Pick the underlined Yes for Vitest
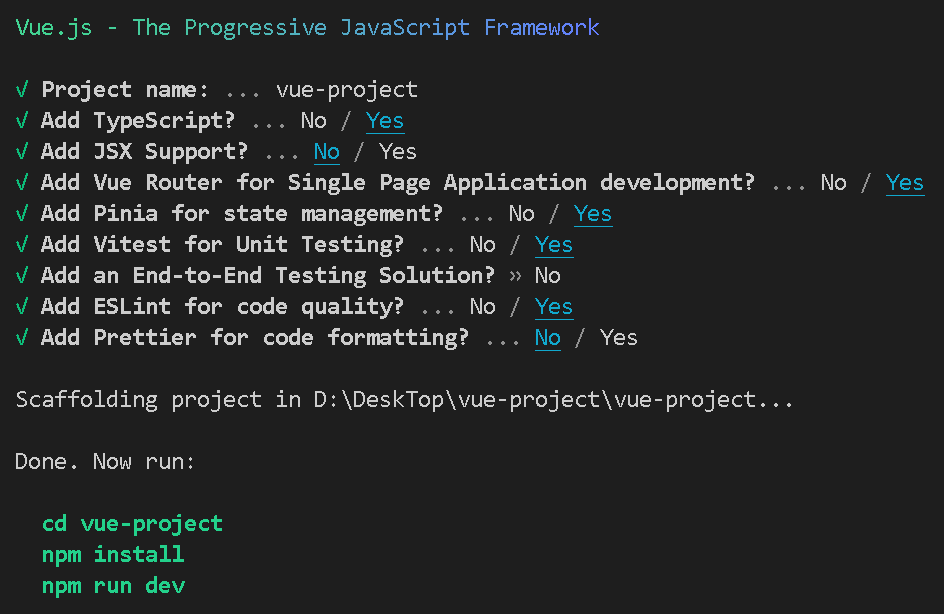The width and height of the screenshot is (944, 614). [x=554, y=245]
